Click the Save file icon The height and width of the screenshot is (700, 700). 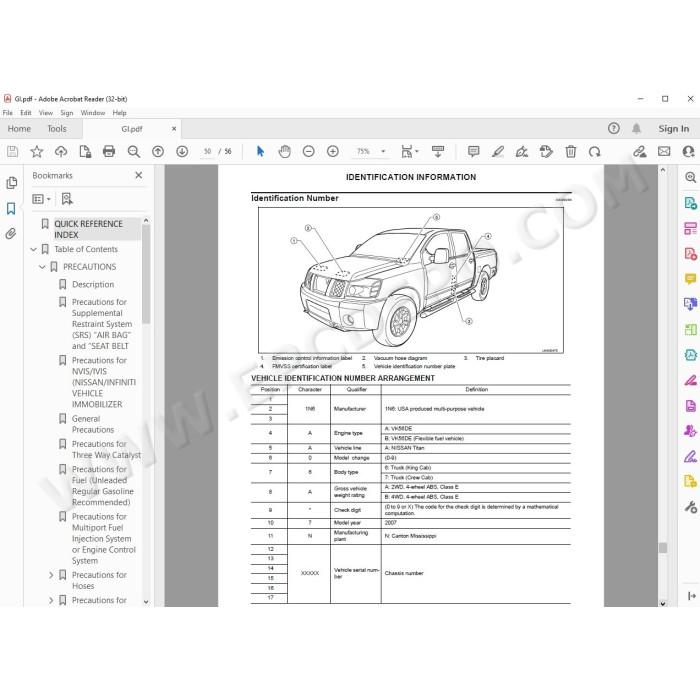(x=12, y=152)
